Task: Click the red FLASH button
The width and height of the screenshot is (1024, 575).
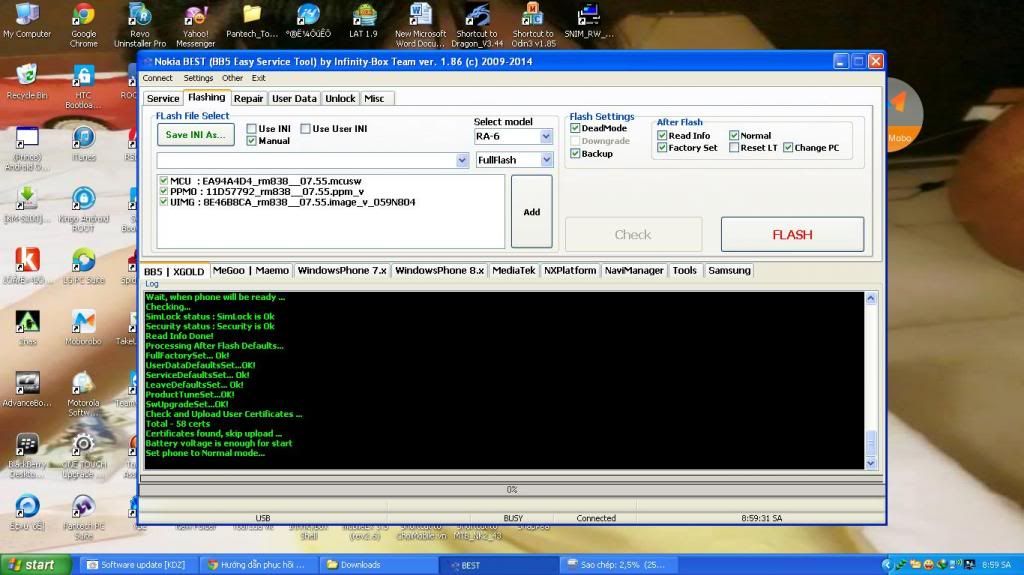Action: (x=792, y=235)
